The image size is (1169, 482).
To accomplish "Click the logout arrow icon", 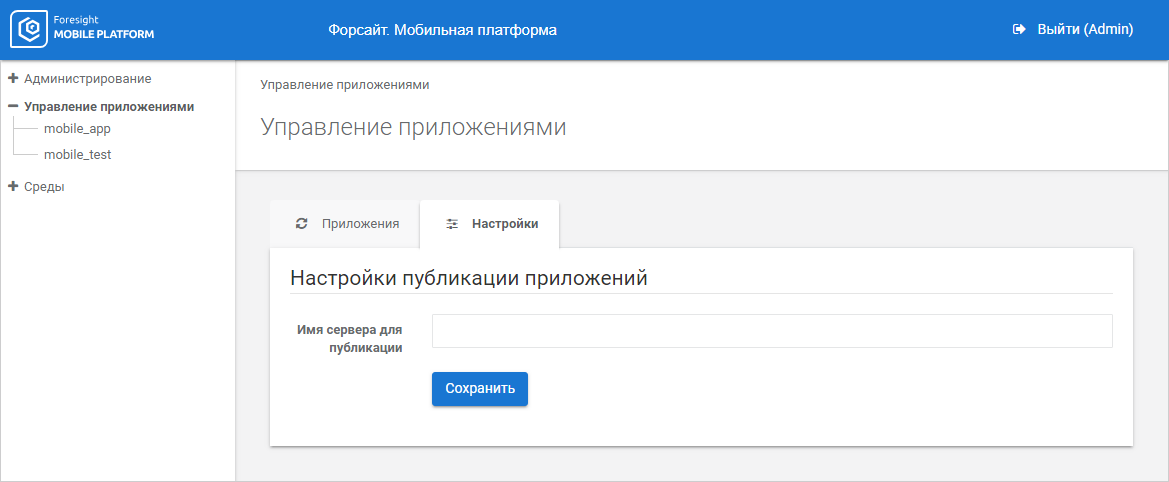I will tap(1020, 30).
